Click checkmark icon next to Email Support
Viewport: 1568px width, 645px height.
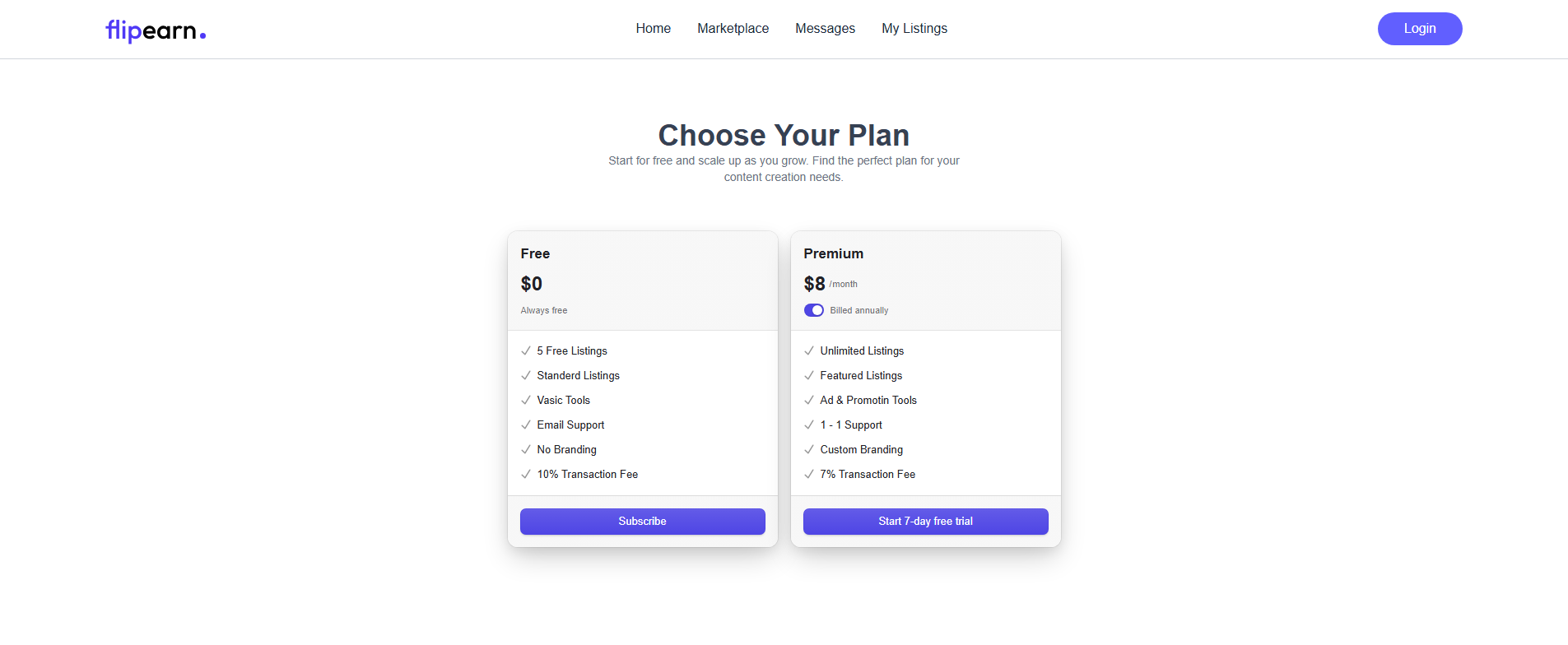[x=526, y=425]
